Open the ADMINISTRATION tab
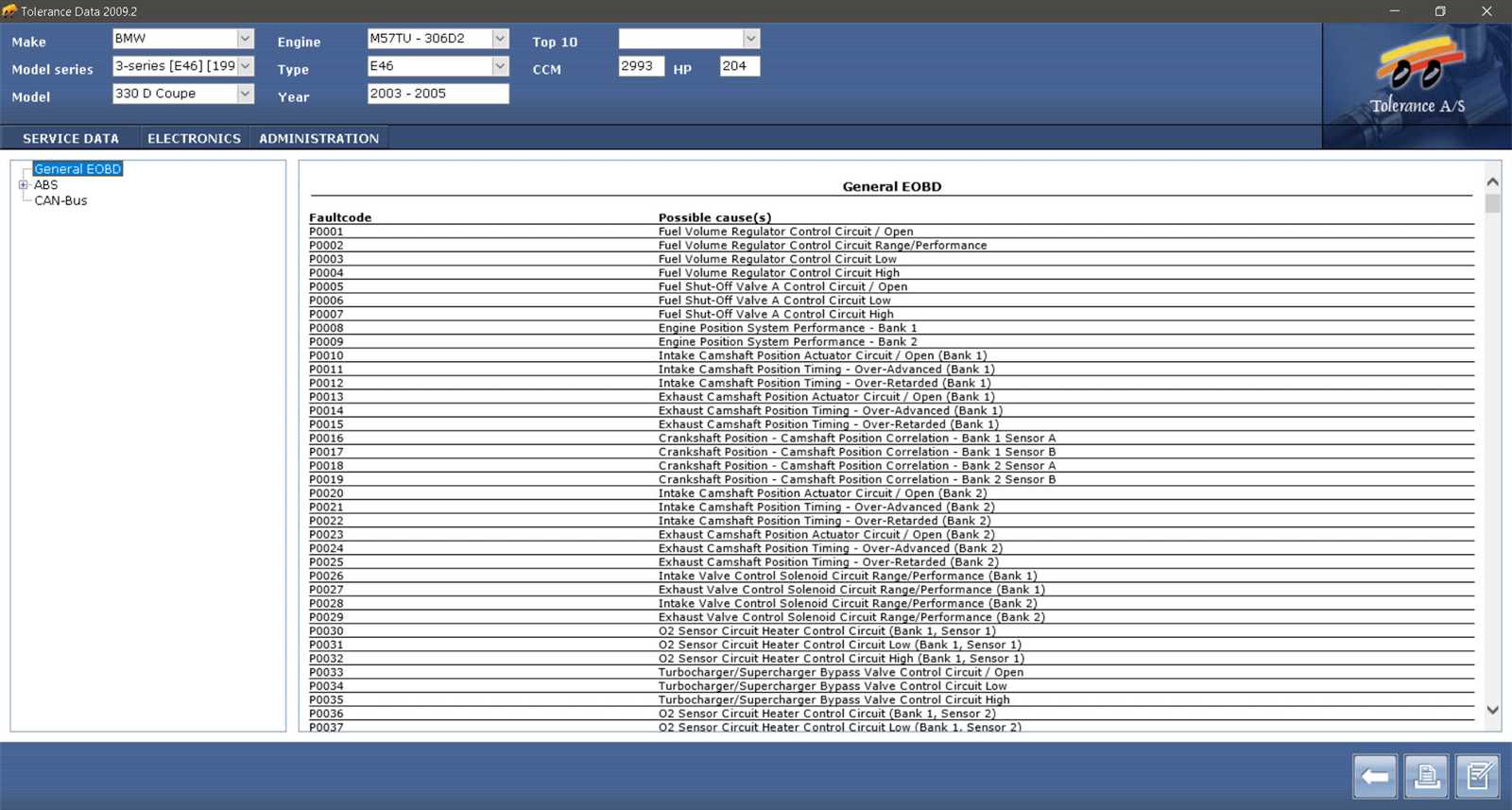The width and height of the screenshot is (1512, 810). click(318, 138)
